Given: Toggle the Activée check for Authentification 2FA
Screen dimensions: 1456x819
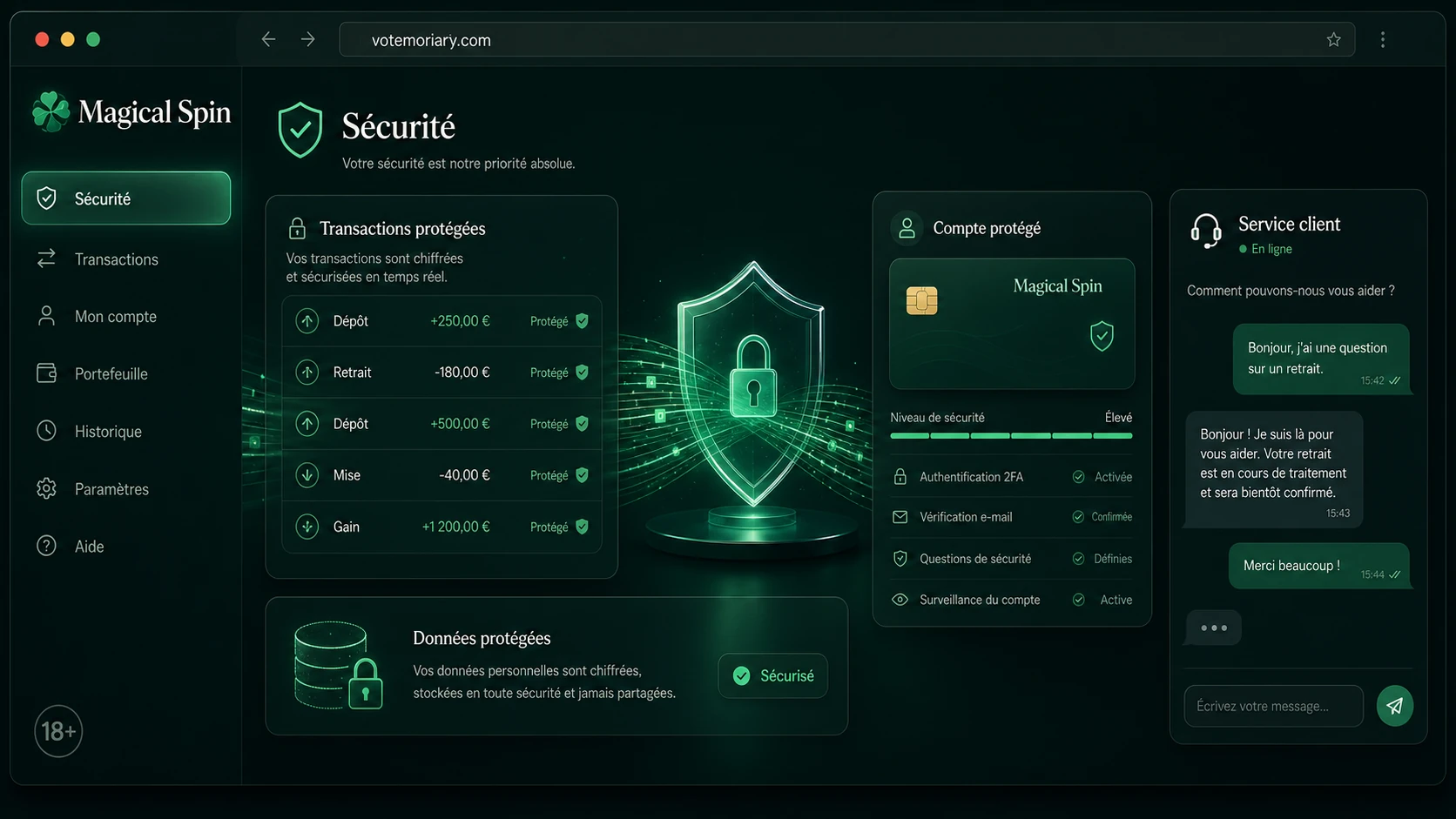Looking at the screenshot, I should (1078, 477).
